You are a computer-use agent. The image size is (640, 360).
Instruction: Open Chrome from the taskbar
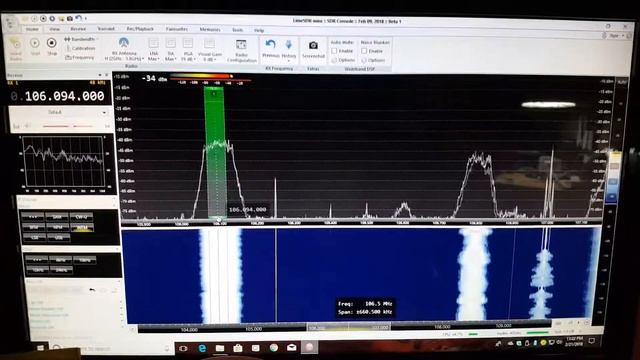point(273,348)
